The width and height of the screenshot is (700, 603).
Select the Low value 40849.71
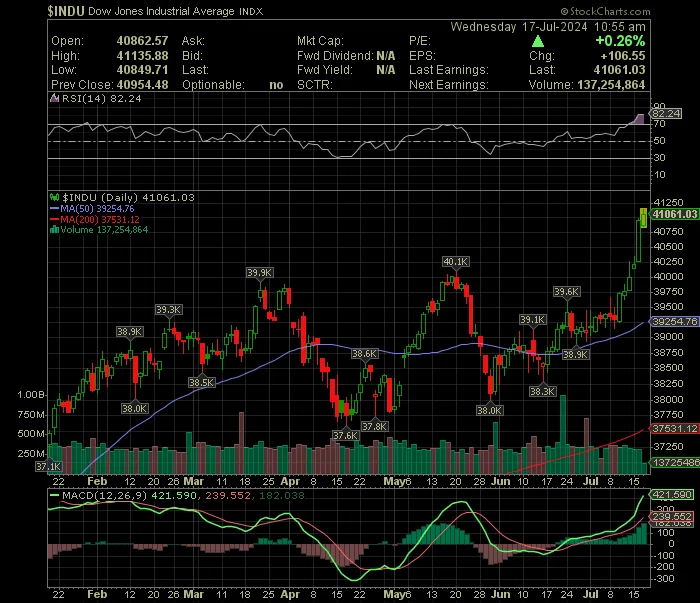pos(142,70)
